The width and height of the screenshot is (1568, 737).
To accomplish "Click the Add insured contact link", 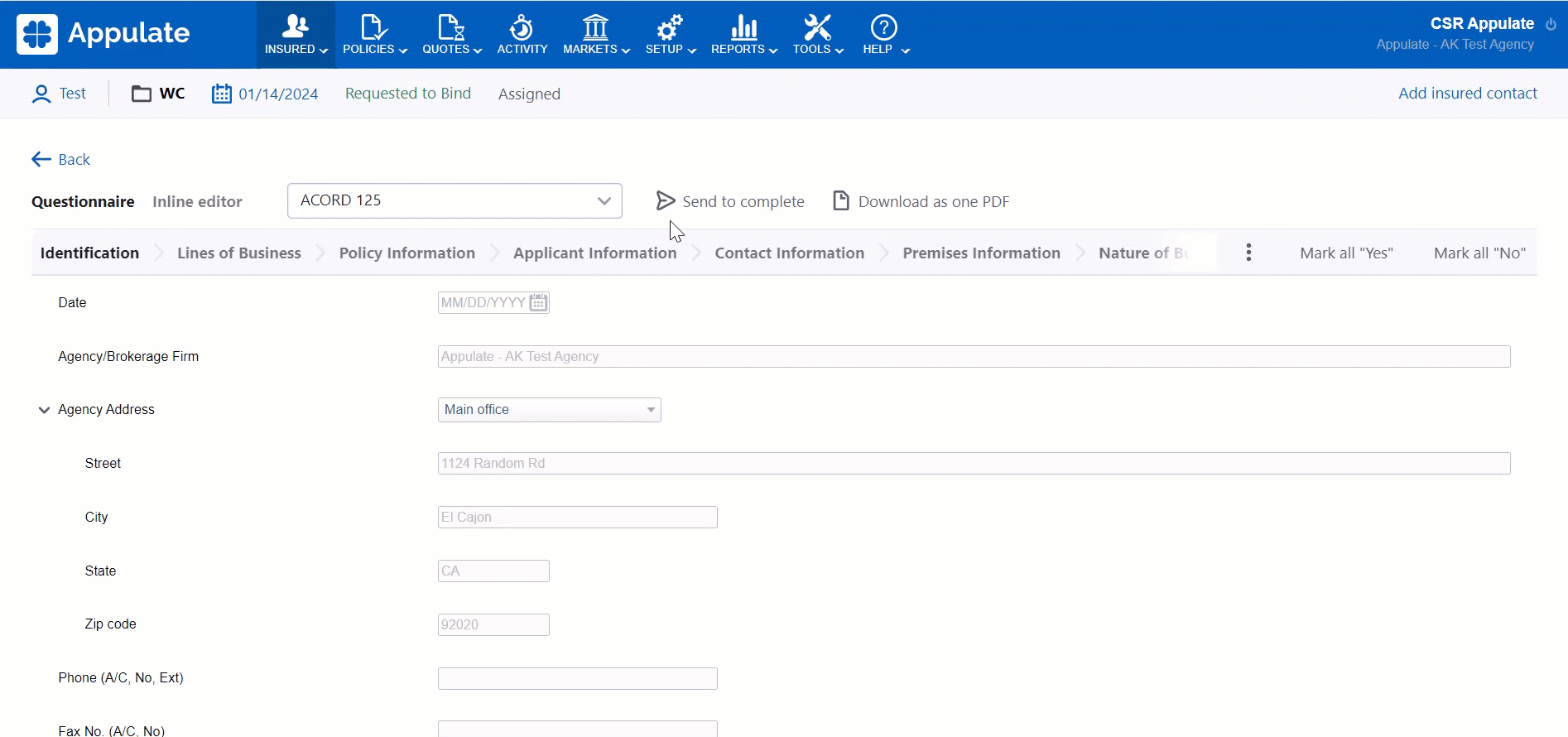I will [x=1467, y=94].
